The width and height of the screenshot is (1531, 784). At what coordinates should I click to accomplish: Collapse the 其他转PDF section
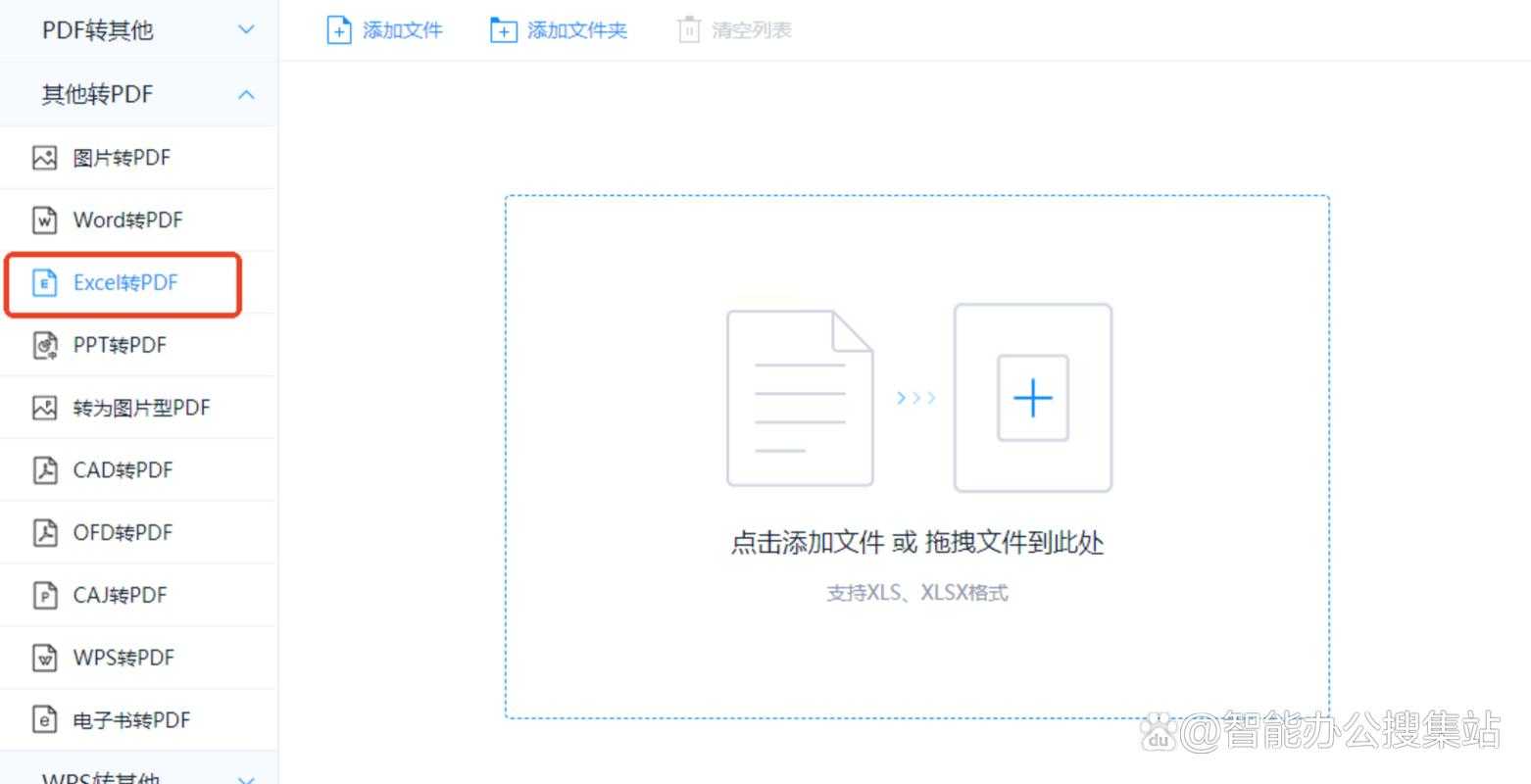[245, 94]
